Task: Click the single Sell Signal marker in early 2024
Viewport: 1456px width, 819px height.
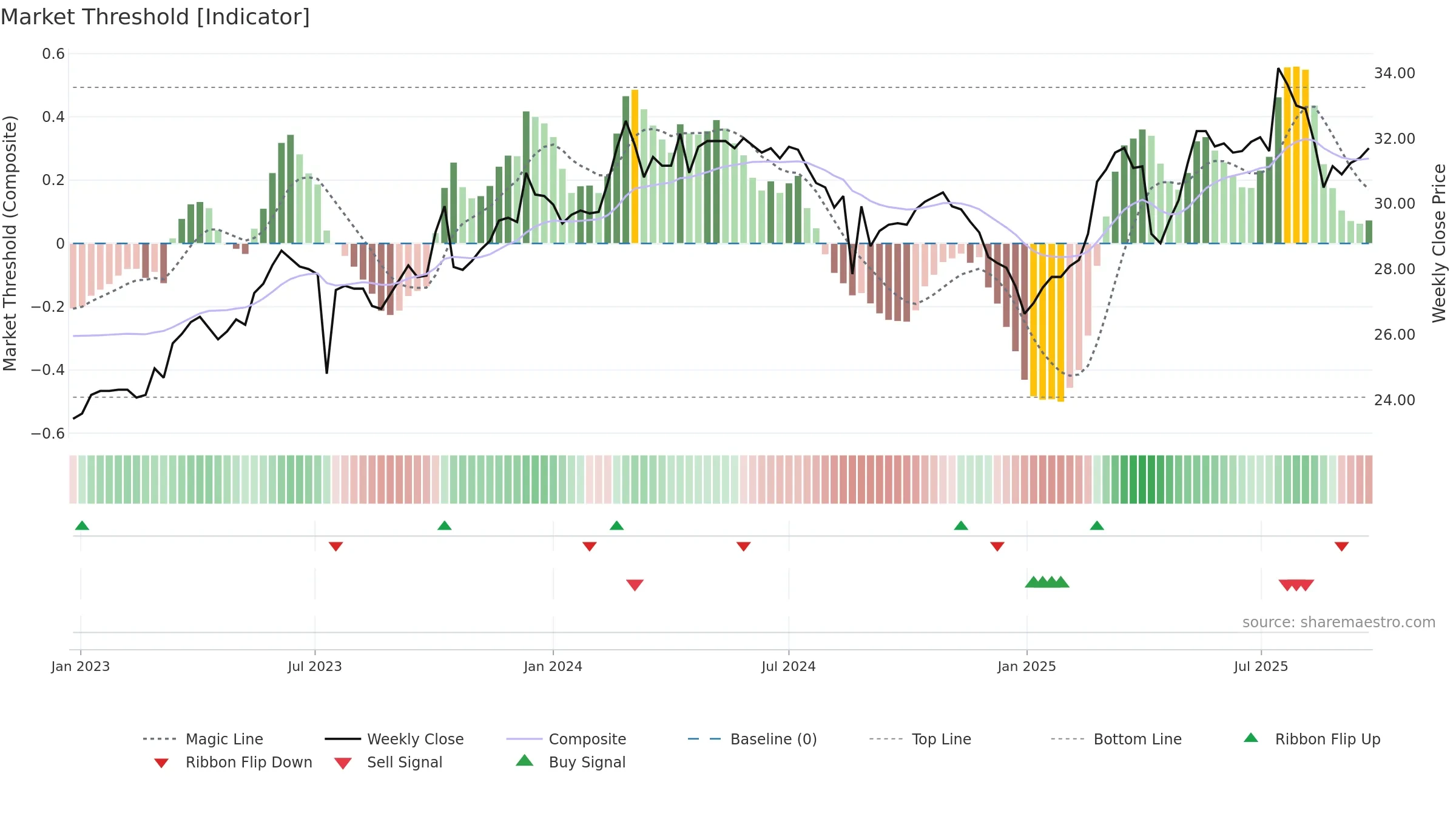Action: click(x=635, y=585)
